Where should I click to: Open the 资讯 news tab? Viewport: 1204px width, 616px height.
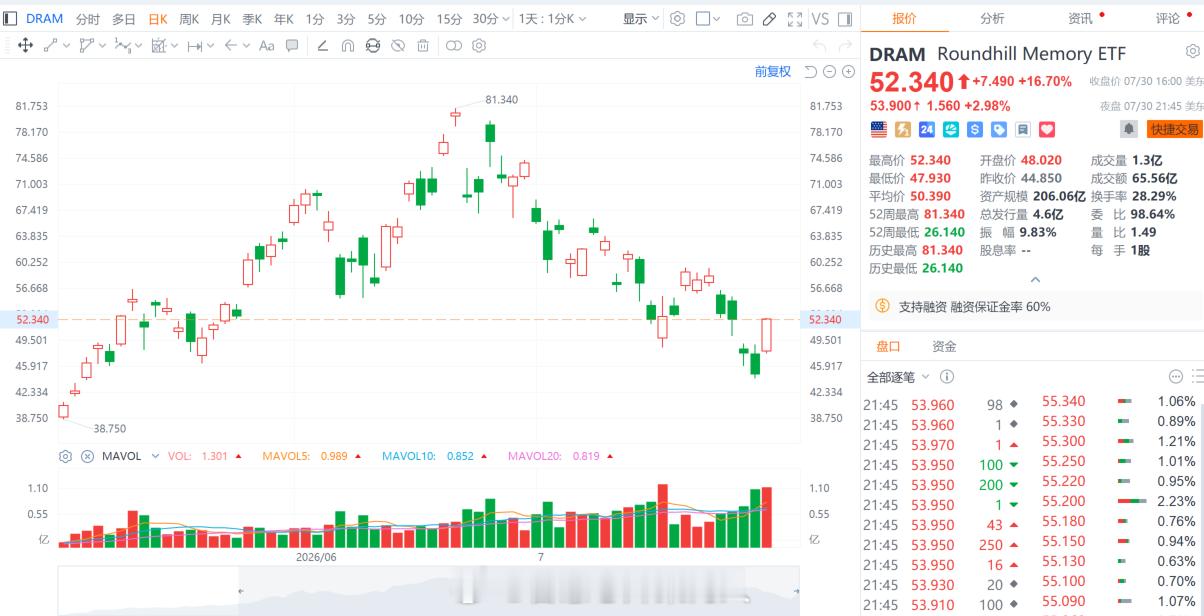pos(1080,18)
